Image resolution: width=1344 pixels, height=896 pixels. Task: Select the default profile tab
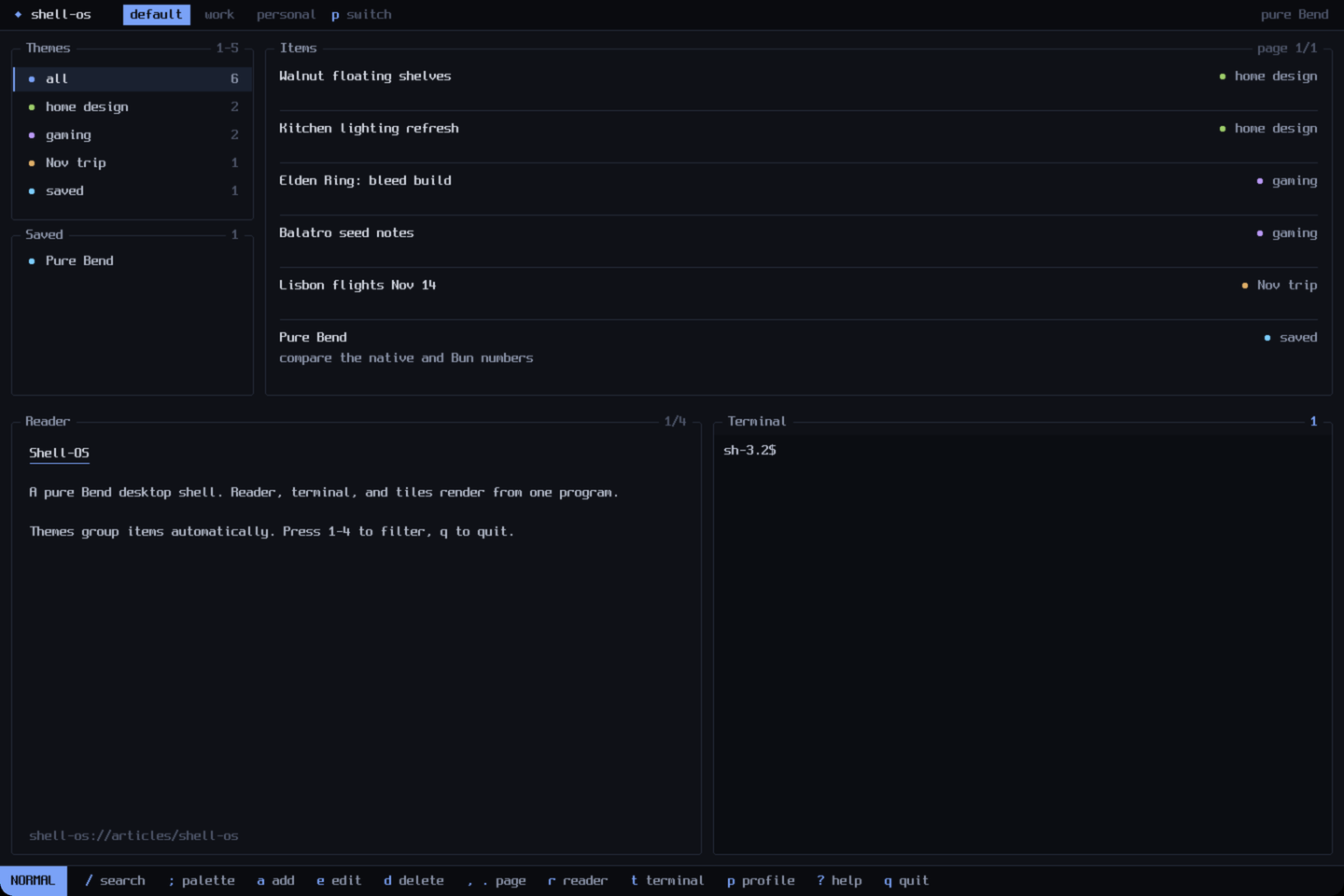pos(156,14)
